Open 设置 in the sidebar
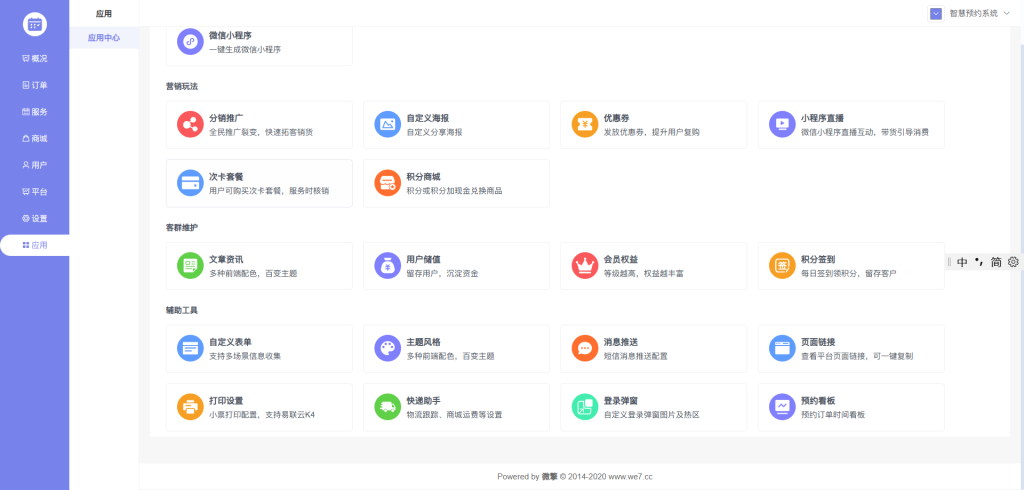 pyautogui.click(x=35, y=218)
